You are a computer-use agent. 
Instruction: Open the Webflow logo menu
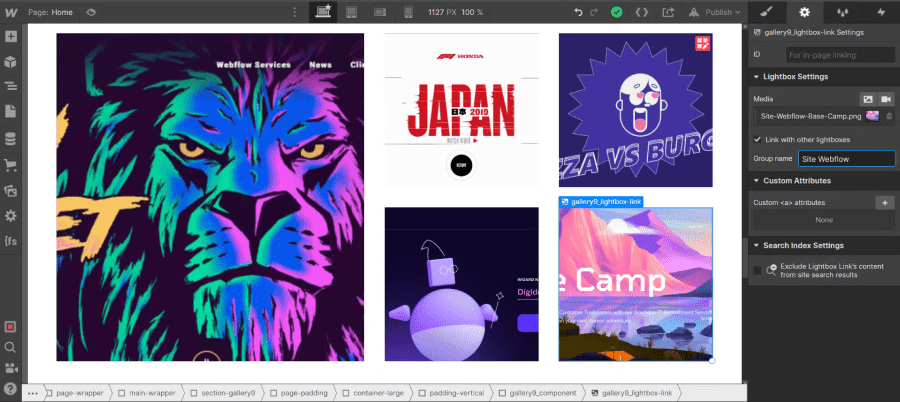[x=10, y=11]
